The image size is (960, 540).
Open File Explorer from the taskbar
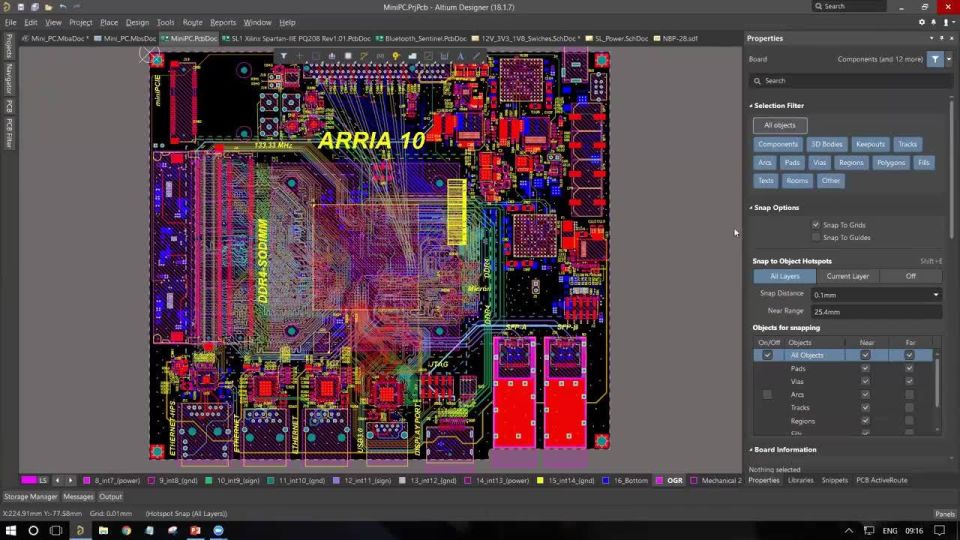tap(103, 530)
